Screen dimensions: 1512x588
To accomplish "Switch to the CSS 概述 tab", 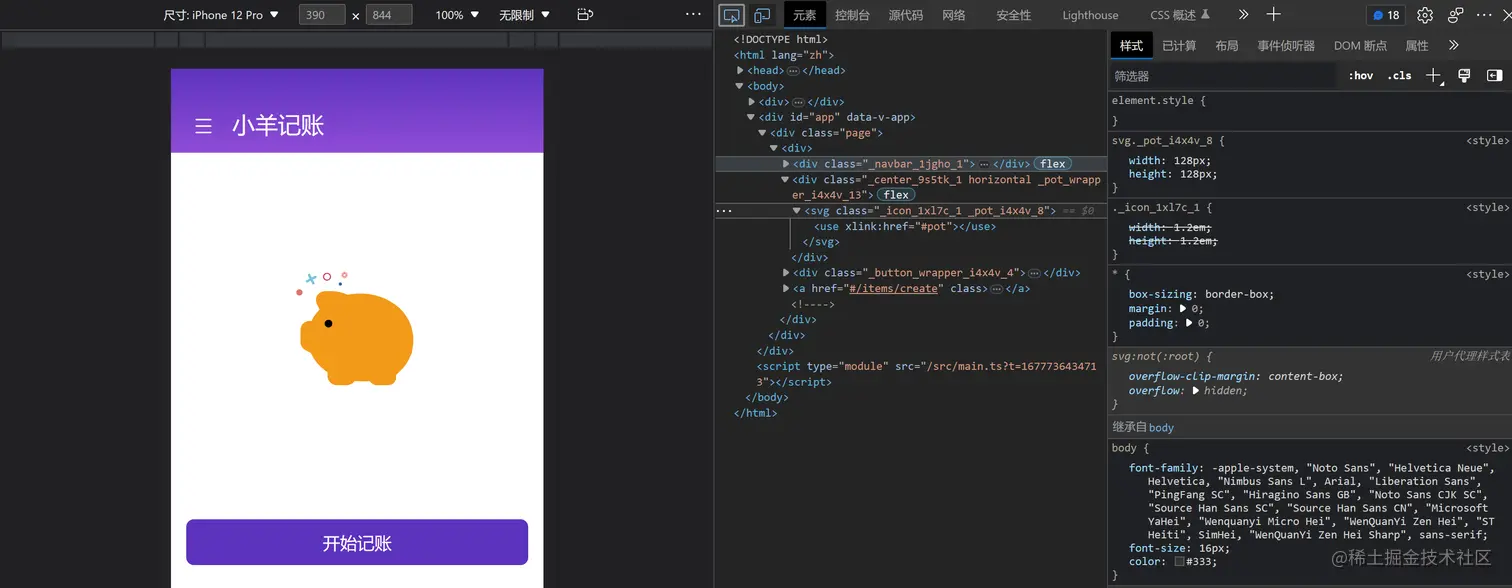I will coord(1180,15).
